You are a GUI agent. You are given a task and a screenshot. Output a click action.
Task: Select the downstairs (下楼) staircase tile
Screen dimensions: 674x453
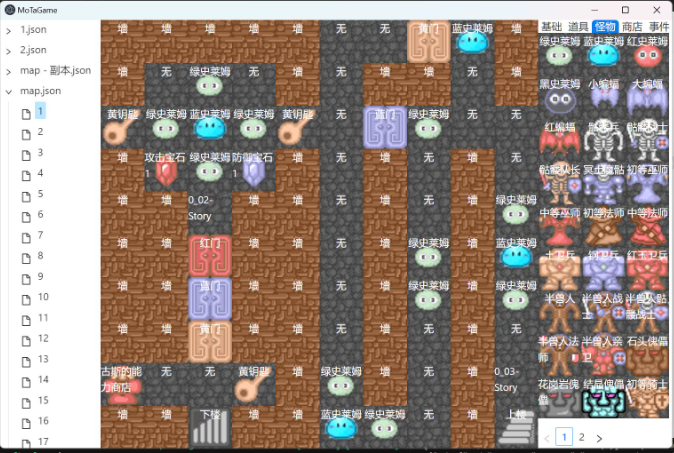pyautogui.click(x=210, y=427)
